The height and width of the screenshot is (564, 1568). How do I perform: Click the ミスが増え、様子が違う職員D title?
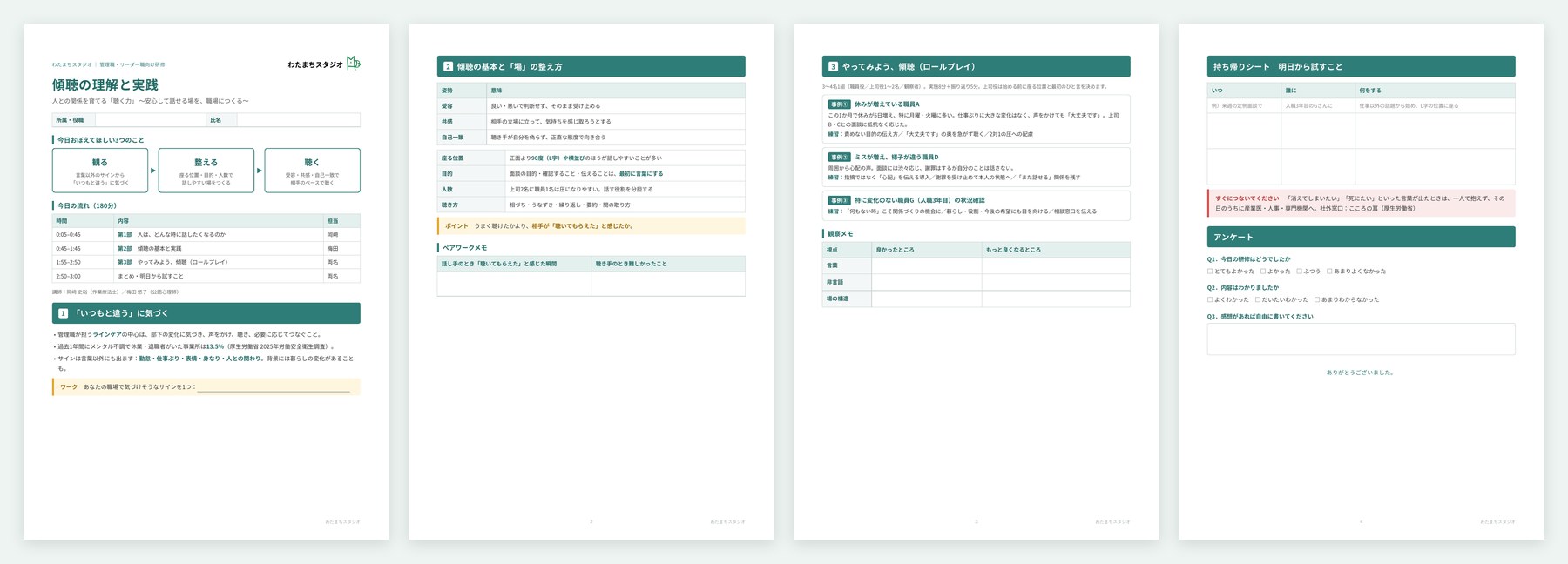896,158
